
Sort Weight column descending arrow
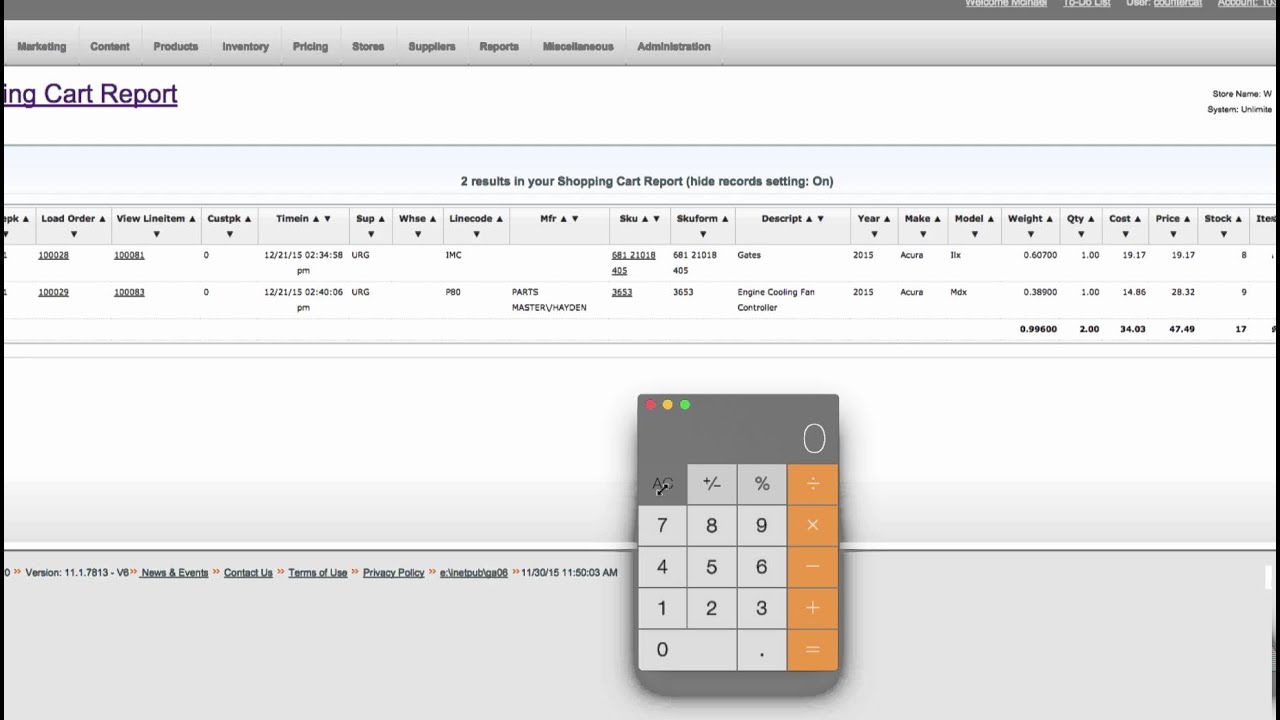(x=1031, y=234)
